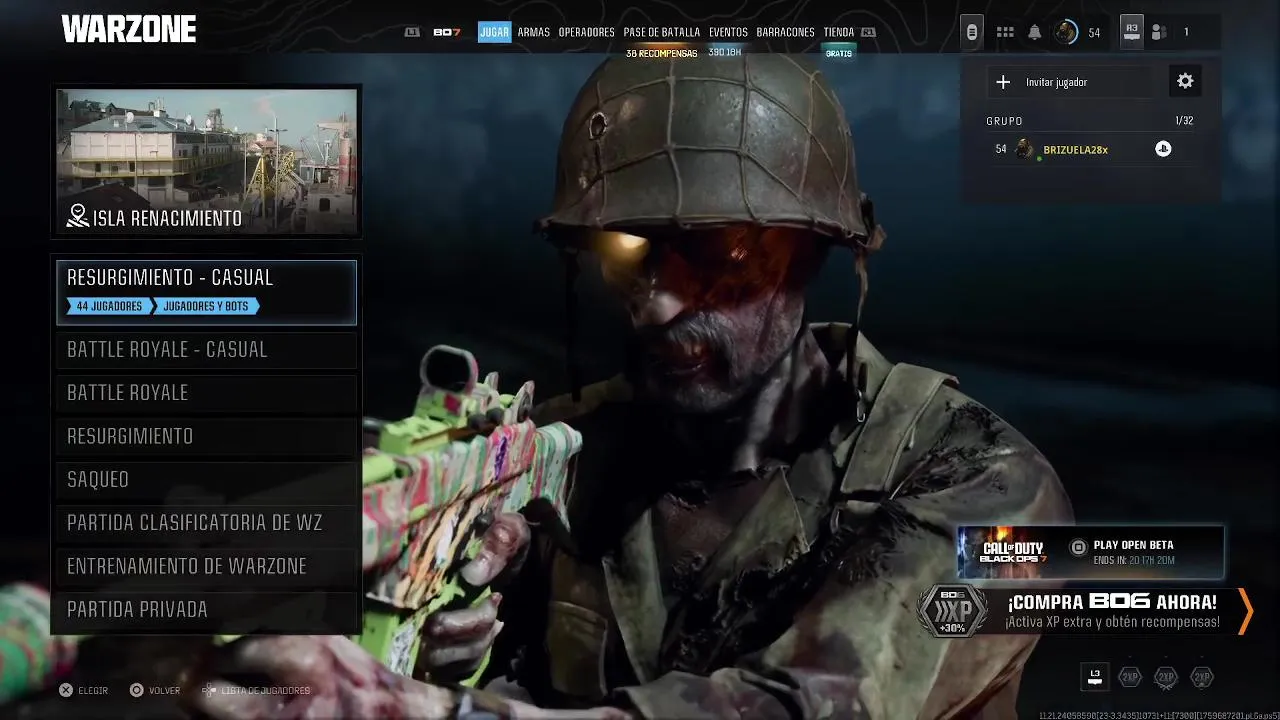Click BRIZUELA28x operator avatar icon
Image resolution: width=1280 pixels, height=720 pixels.
coord(1024,149)
